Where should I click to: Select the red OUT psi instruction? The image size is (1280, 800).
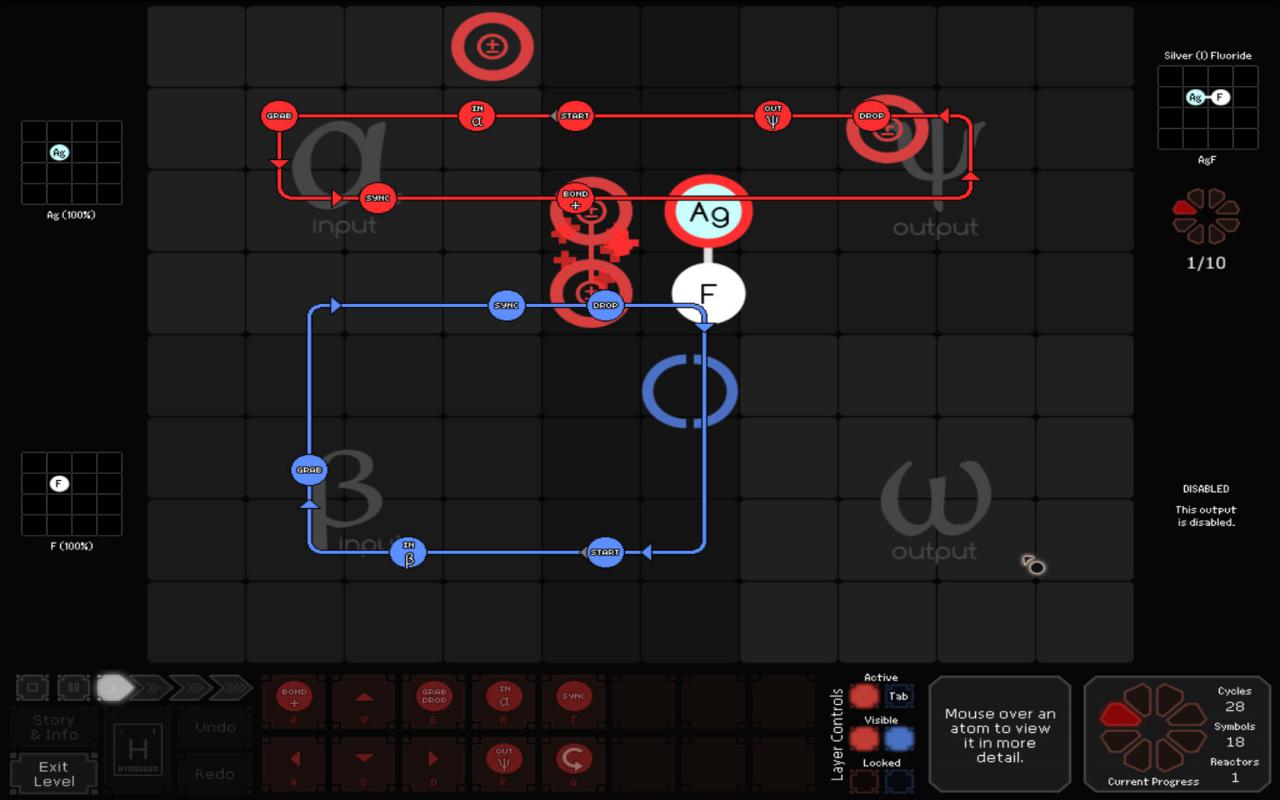tap(773, 116)
